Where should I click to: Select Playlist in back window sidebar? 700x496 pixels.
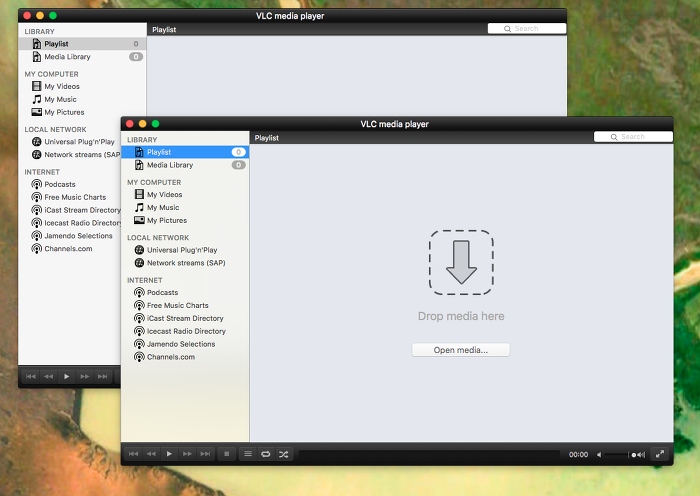tap(82, 44)
